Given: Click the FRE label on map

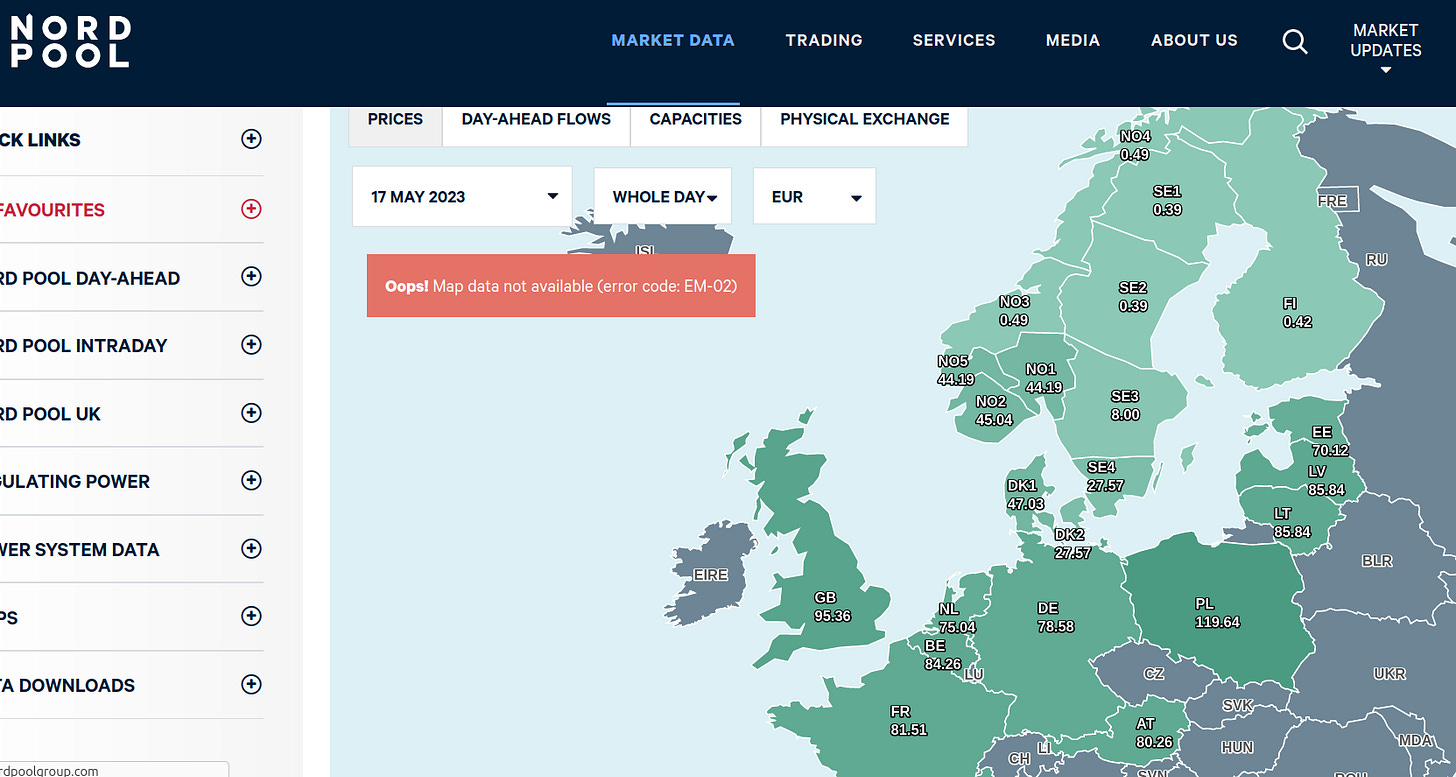Looking at the screenshot, I should [1332, 201].
